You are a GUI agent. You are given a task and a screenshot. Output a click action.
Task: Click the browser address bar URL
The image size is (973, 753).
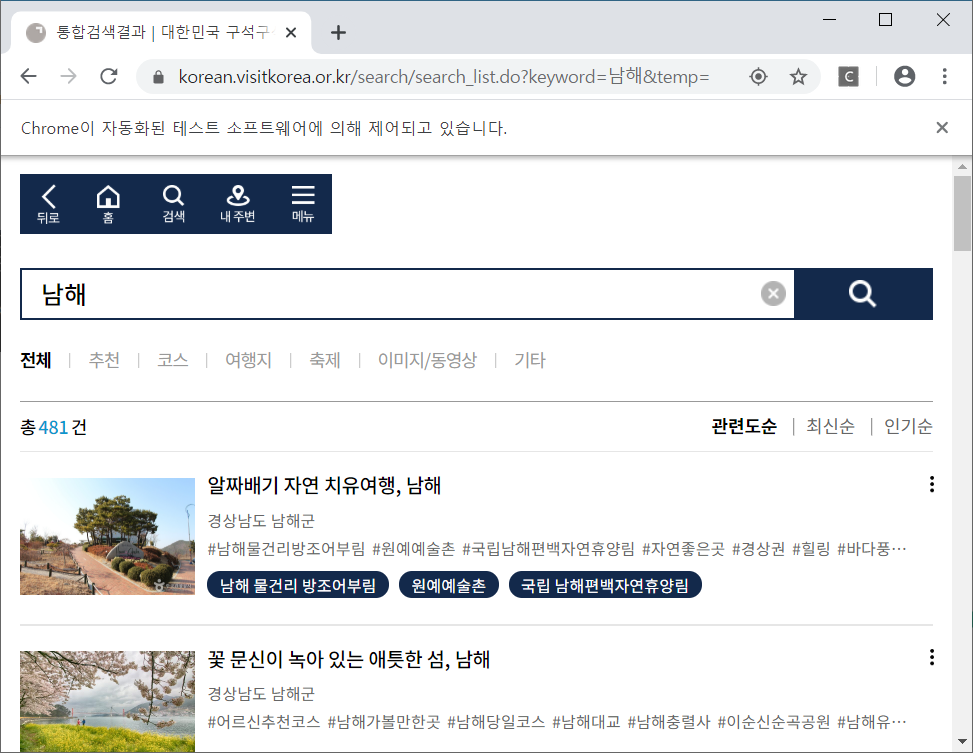pyautogui.click(x=444, y=76)
